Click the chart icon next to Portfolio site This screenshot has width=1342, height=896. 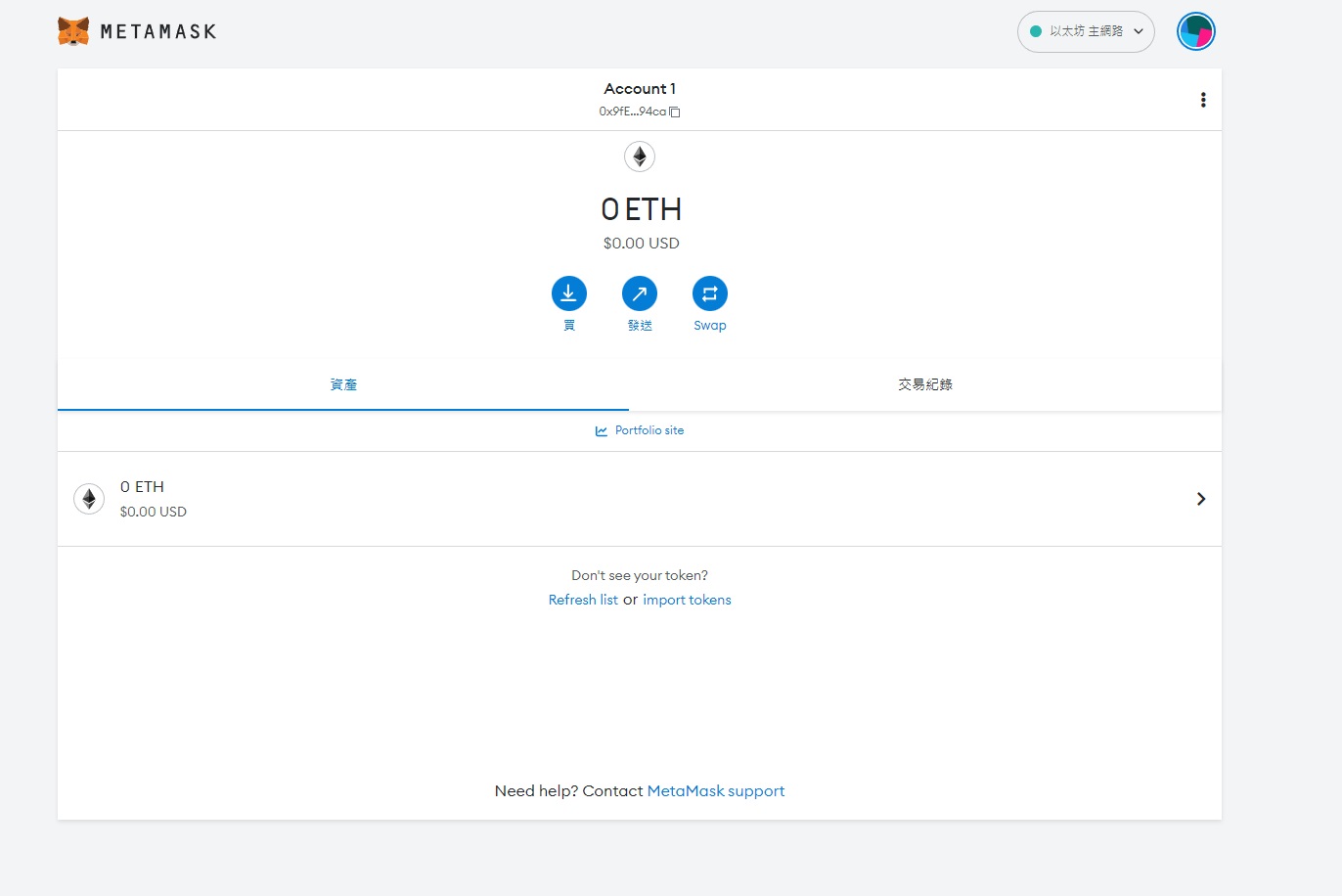coord(602,431)
